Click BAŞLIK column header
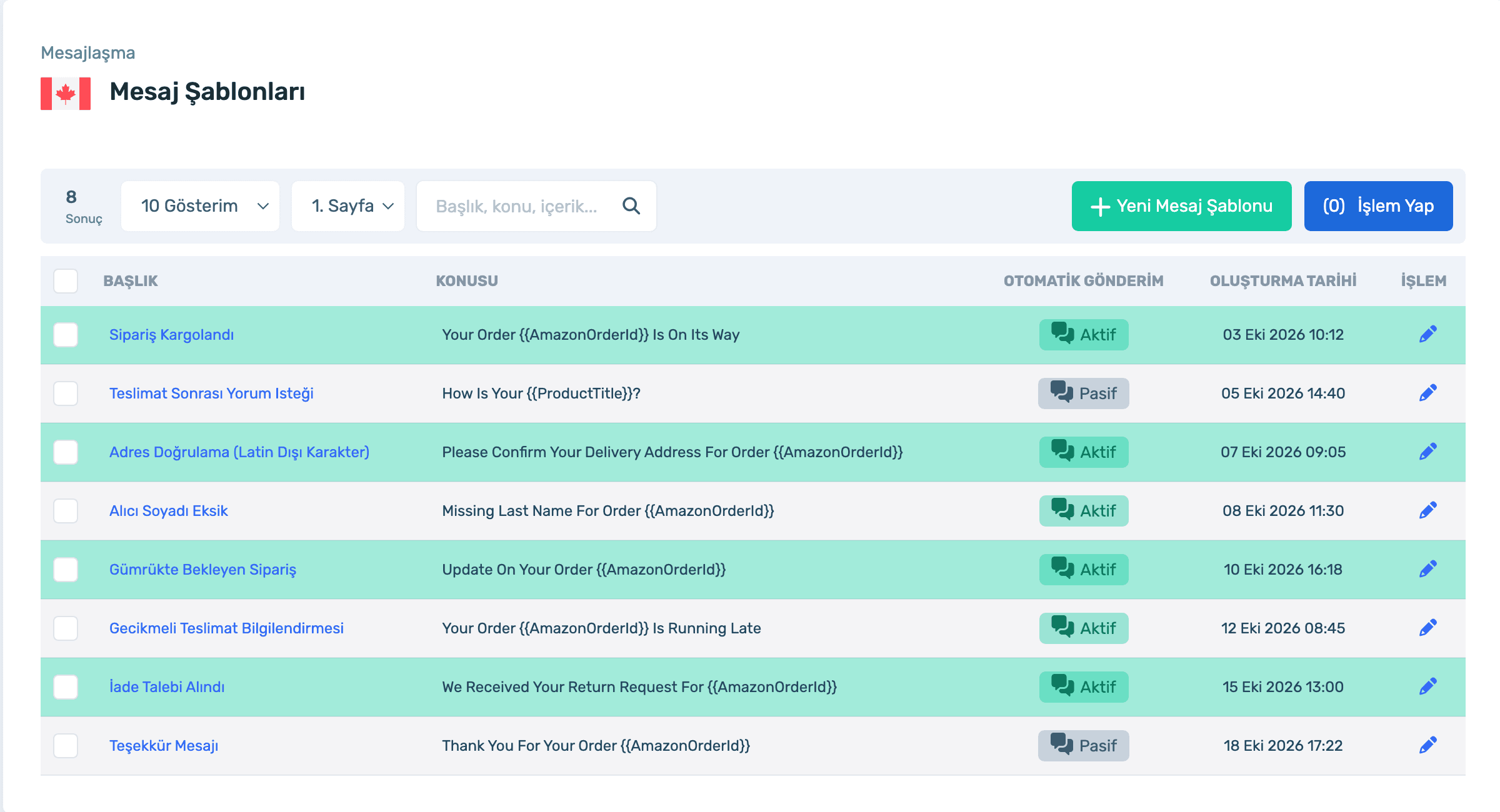 click(130, 281)
